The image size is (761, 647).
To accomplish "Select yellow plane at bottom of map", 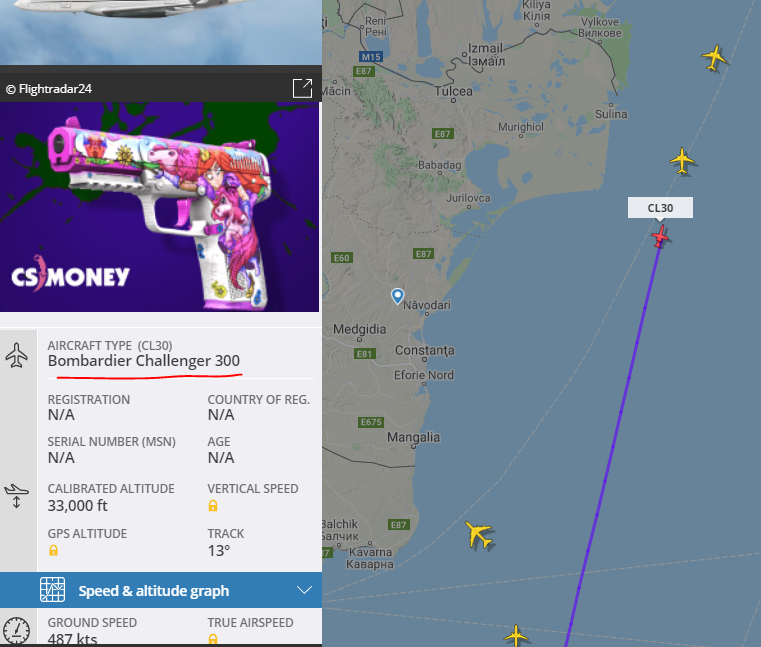I will (x=515, y=635).
